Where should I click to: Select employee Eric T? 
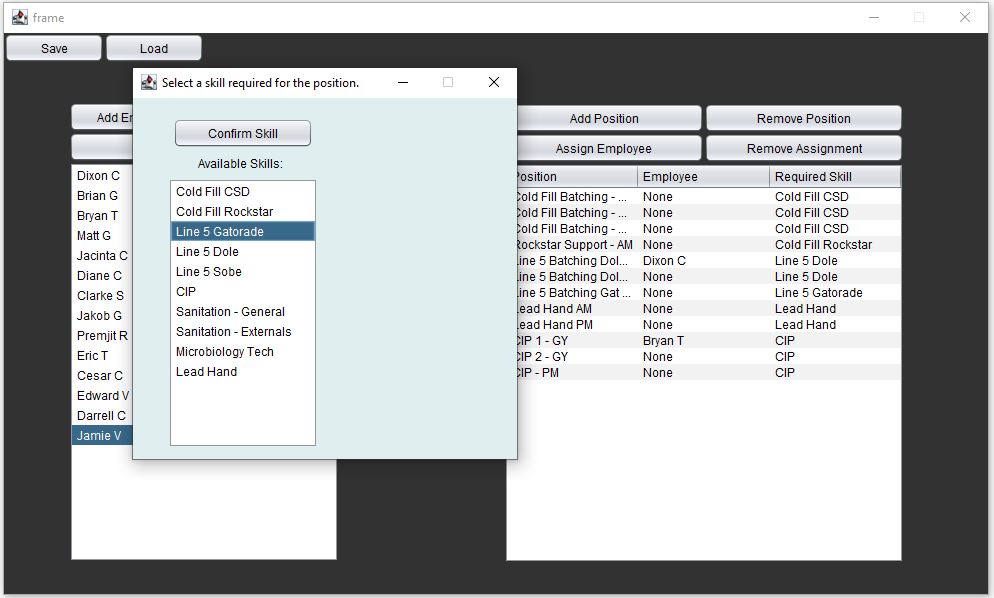pos(102,356)
